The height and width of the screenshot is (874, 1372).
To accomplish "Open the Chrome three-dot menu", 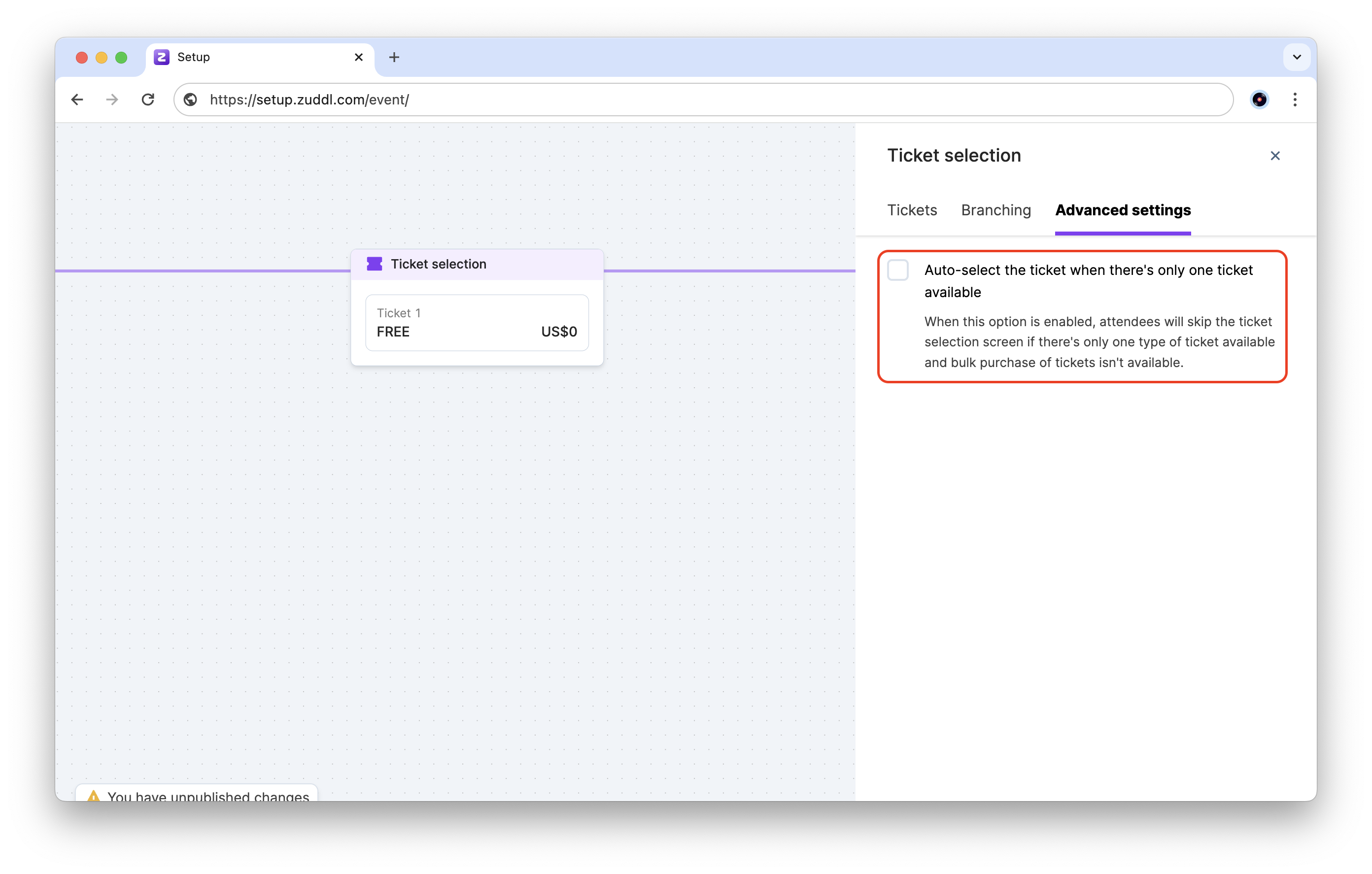I will point(1295,100).
